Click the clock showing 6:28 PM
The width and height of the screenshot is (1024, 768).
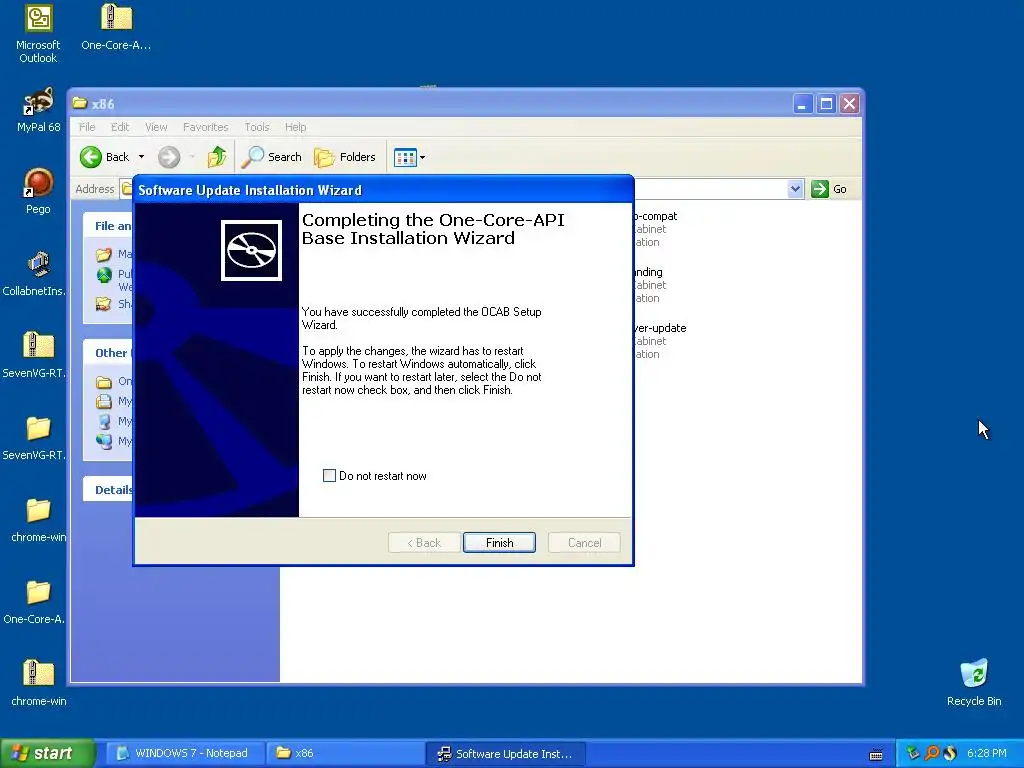[x=987, y=753]
